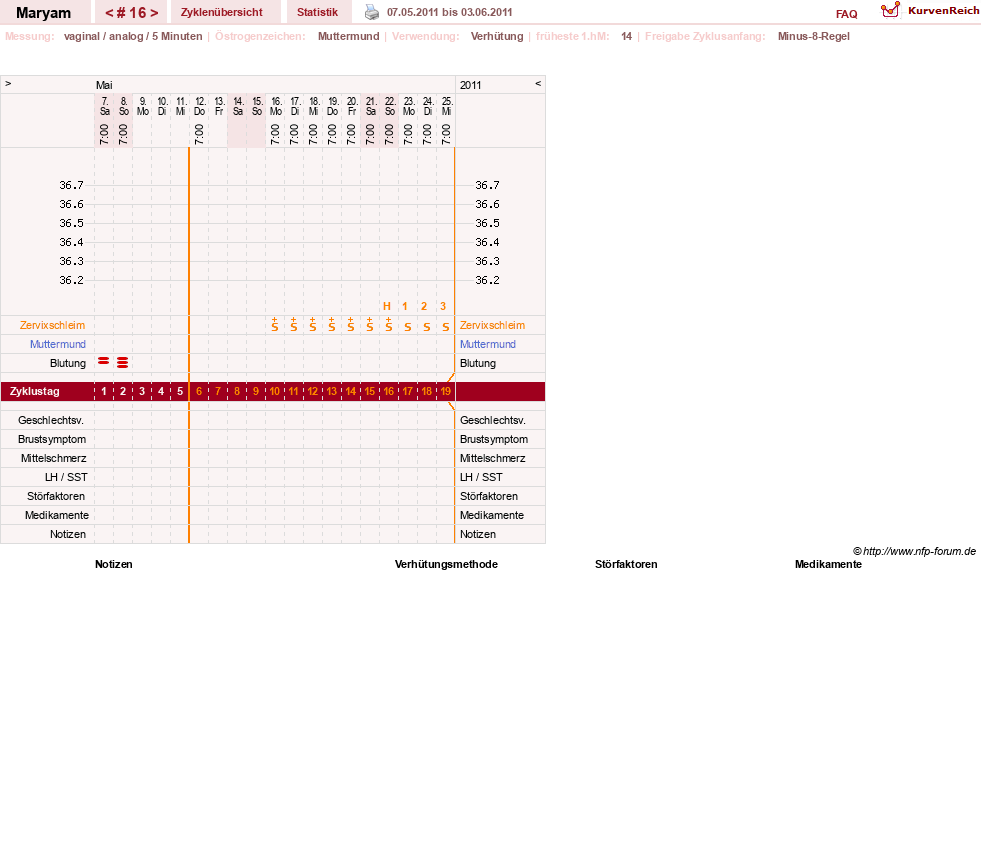The image size is (981, 843).
Task: Open the Zyklenübersicht tab
Action: click(221, 13)
